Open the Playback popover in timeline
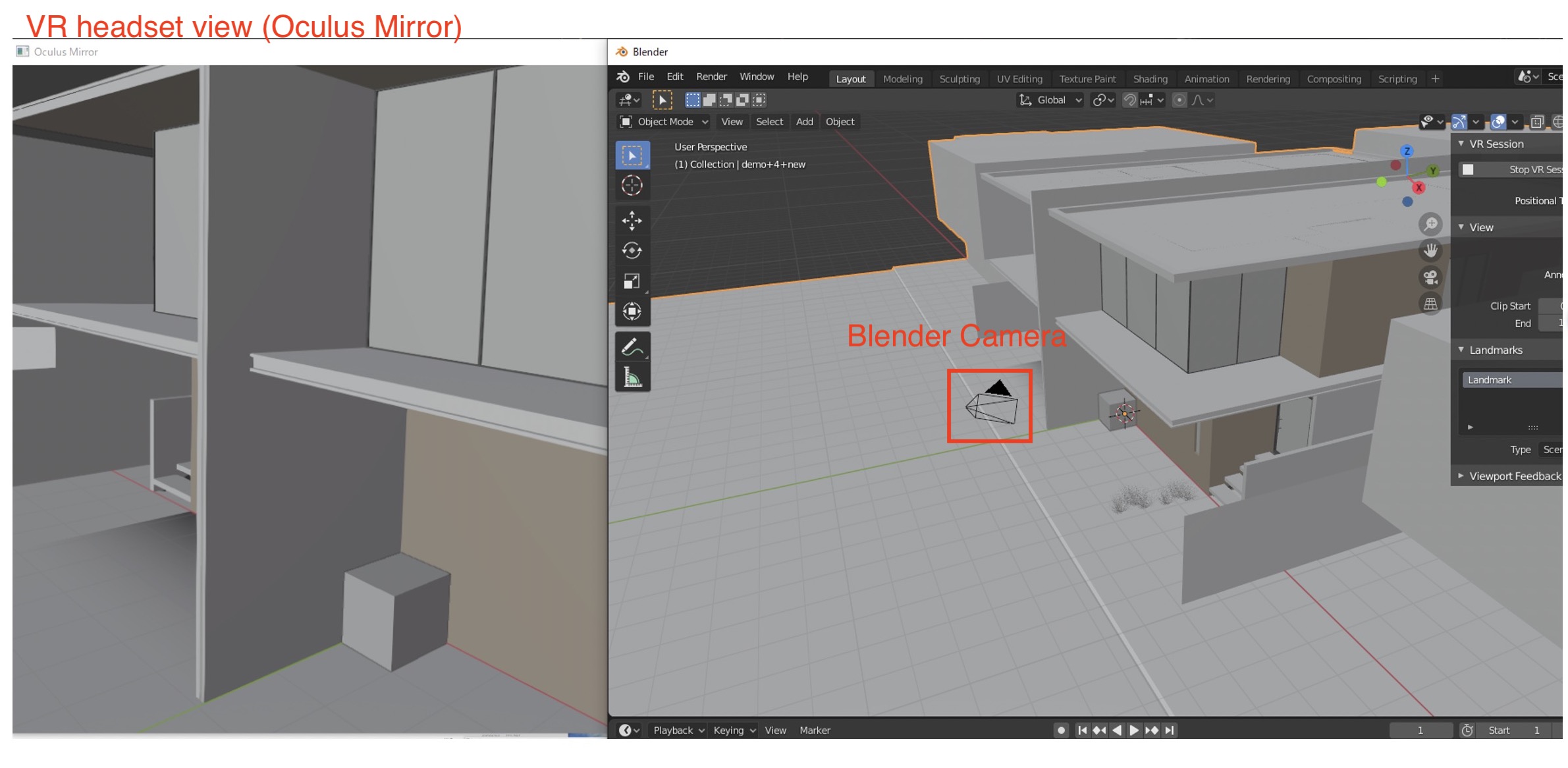The image size is (1568, 768). (x=678, y=730)
